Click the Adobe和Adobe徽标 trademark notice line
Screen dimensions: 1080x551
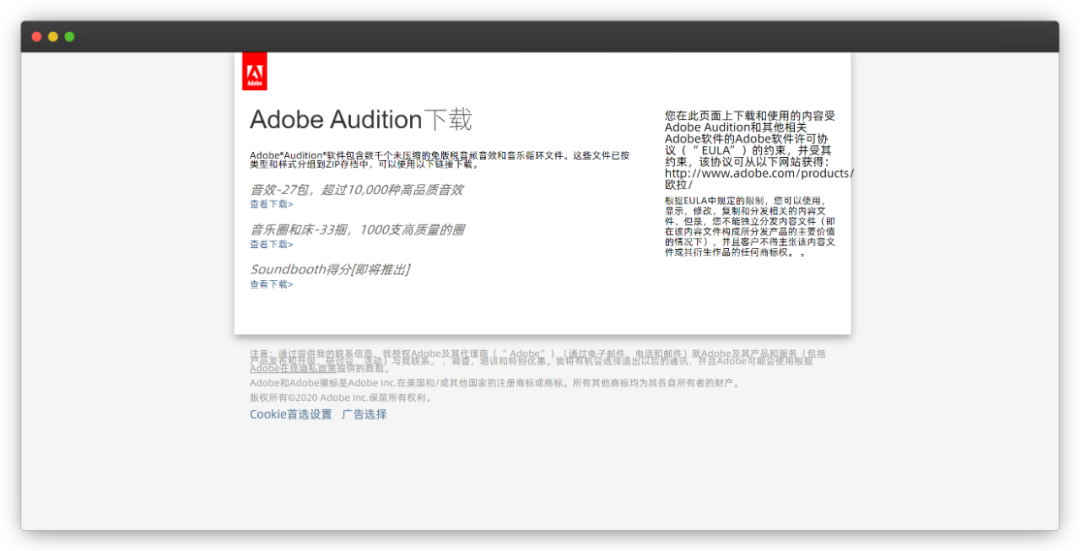point(495,383)
